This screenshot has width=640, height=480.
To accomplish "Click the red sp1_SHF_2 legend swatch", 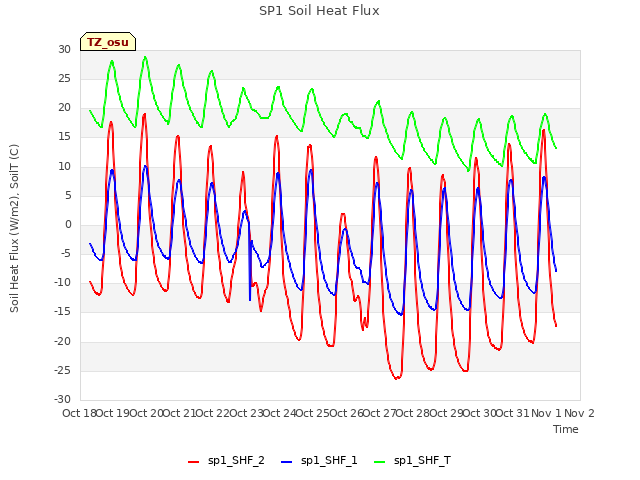I will [x=193, y=462].
